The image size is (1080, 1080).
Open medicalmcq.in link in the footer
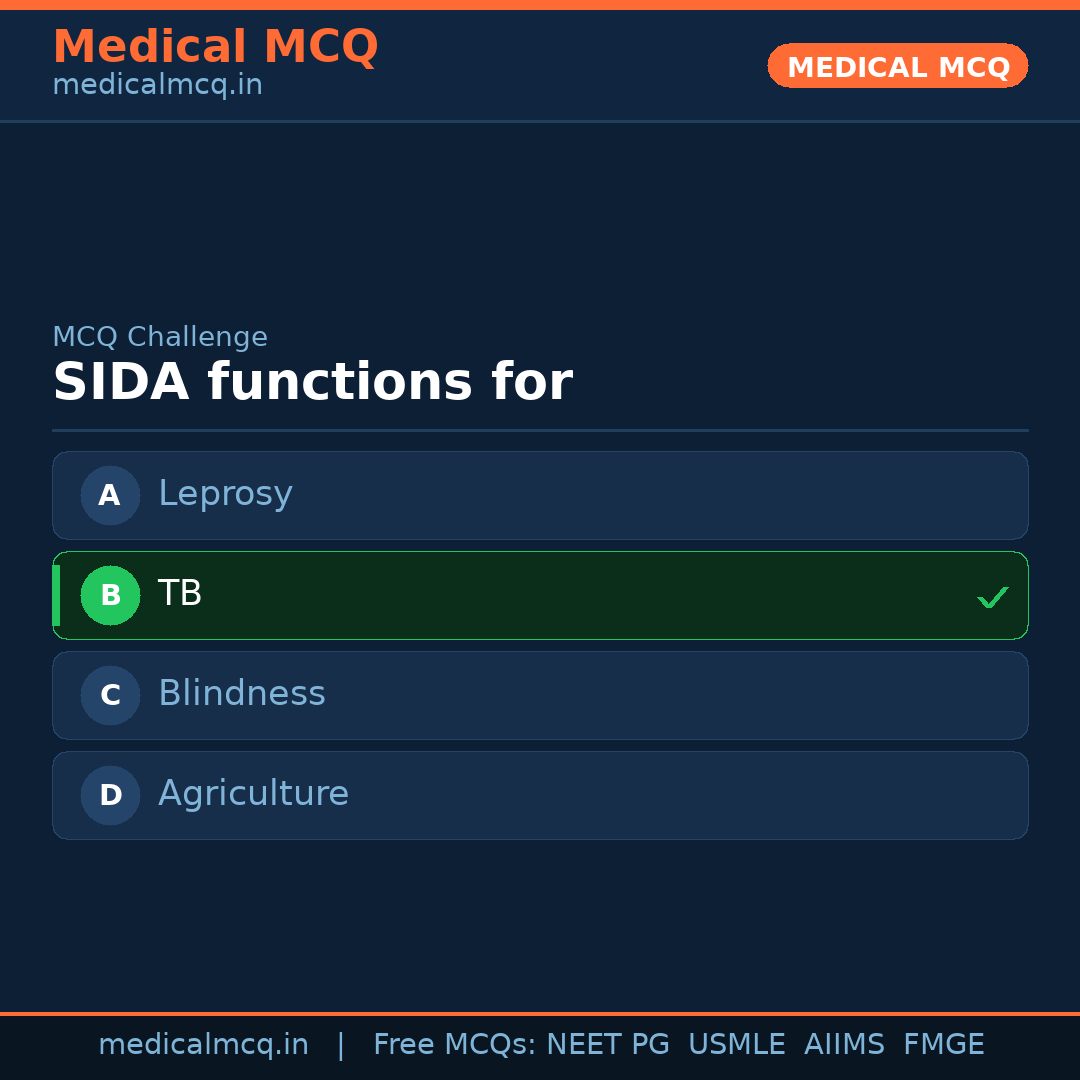[x=203, y=1045]
